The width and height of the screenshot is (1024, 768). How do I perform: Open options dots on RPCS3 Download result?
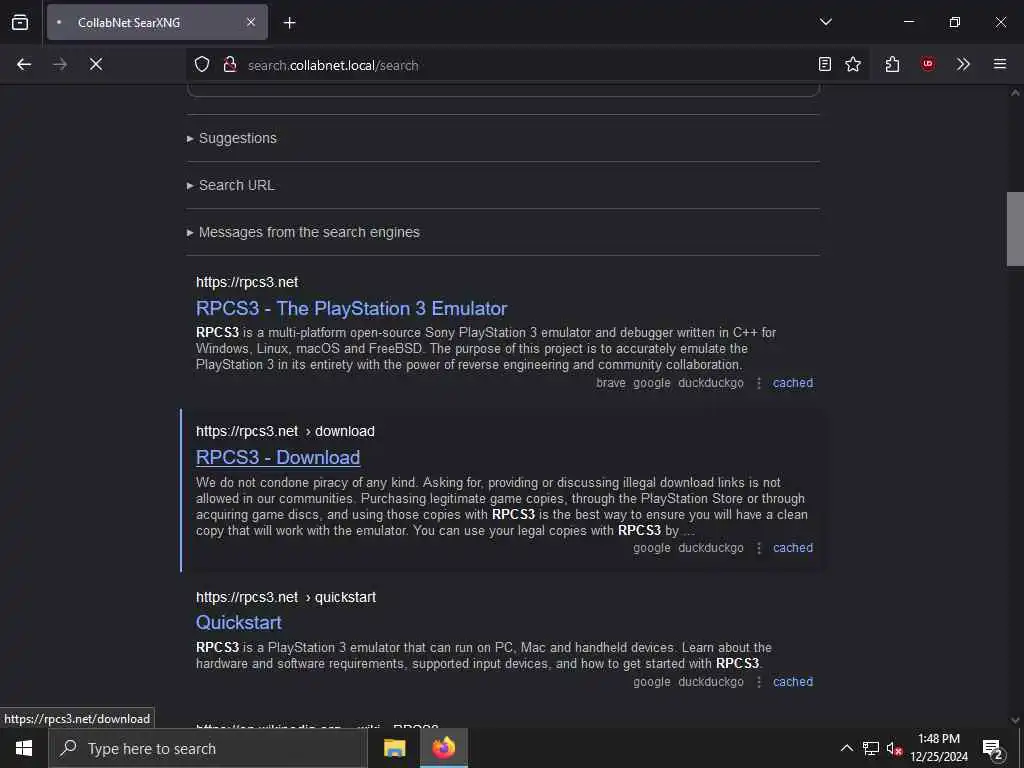[758, 549]
